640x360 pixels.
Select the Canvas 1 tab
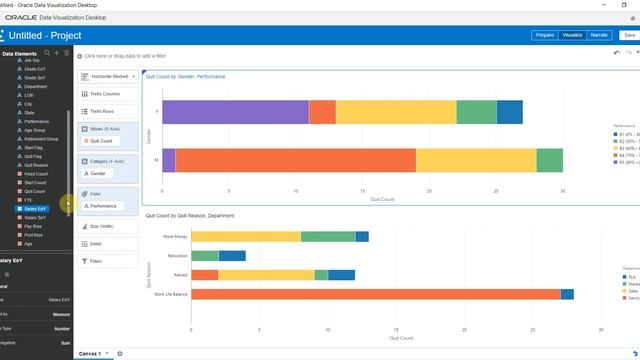click(x=89, y=353)
